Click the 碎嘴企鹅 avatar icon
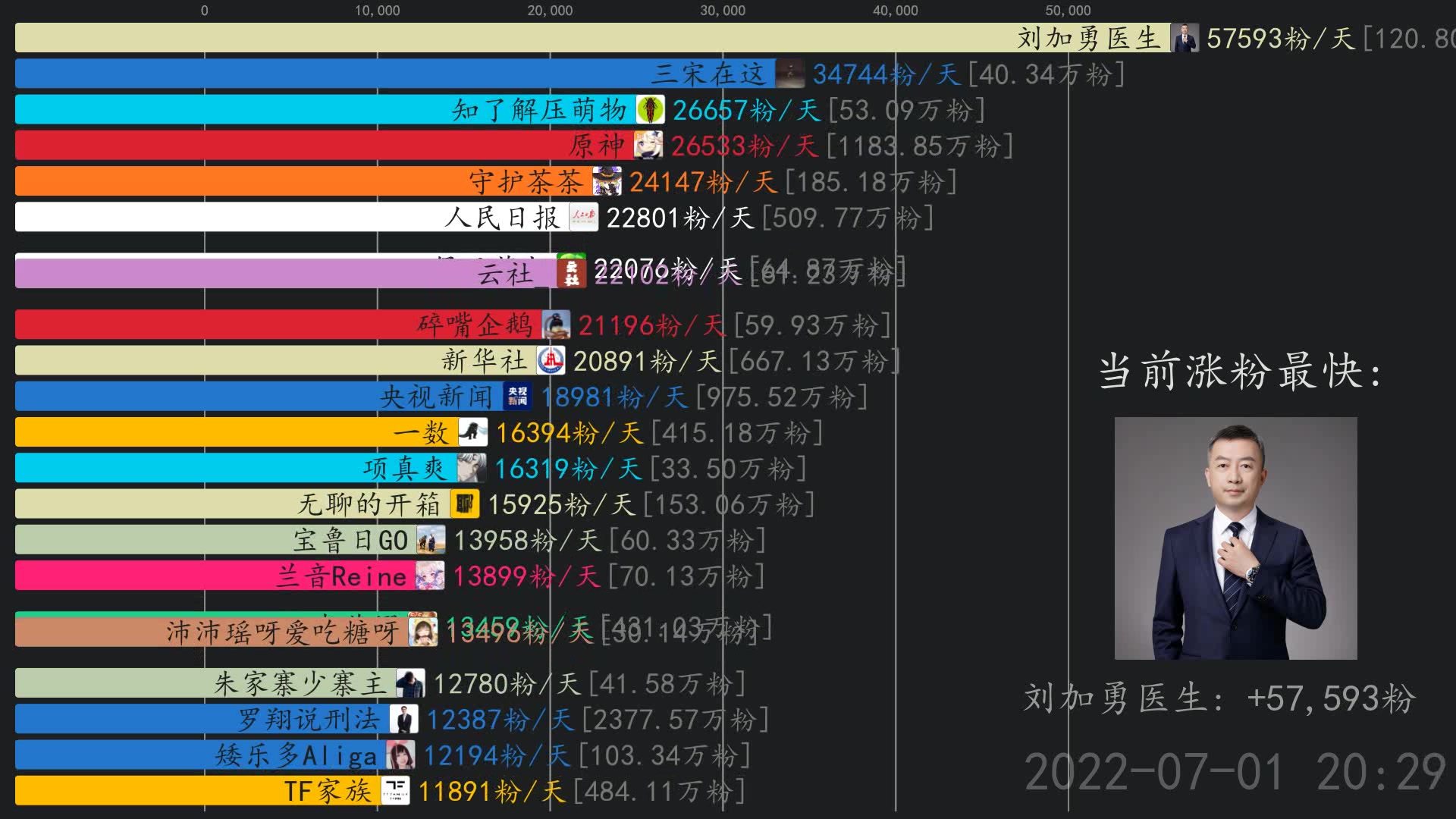Viewport: 1456px width, 819px height. coord(556,325)
